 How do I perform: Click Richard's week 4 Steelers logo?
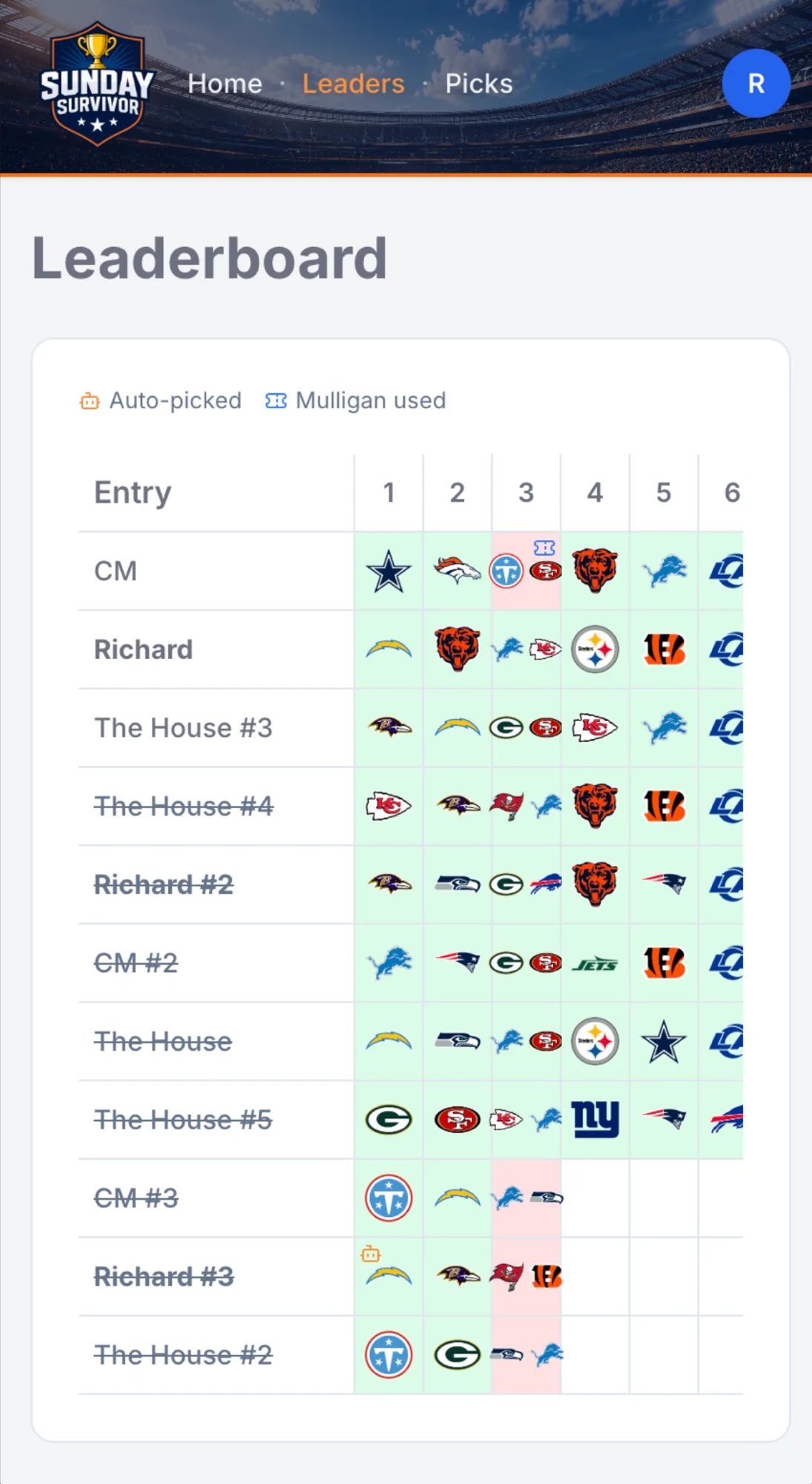(x=595, y=649)
